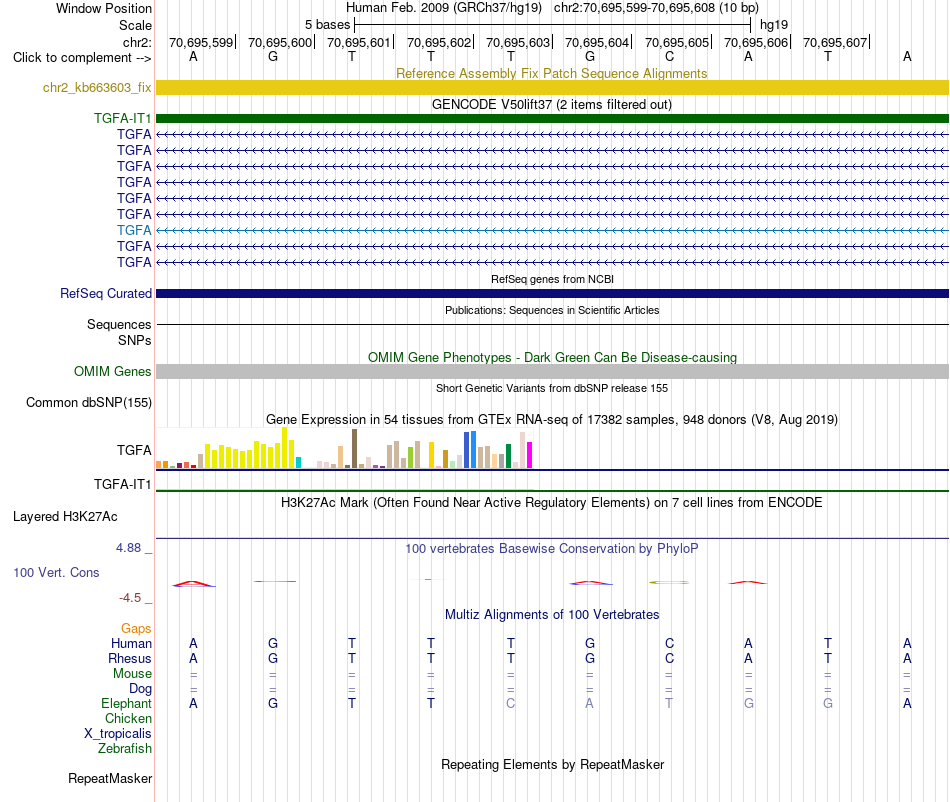Click the -4.5 PhyloP lower limit value
This screenshot has width=950, height=802.
pyautogui.click(x=130, y=598)
